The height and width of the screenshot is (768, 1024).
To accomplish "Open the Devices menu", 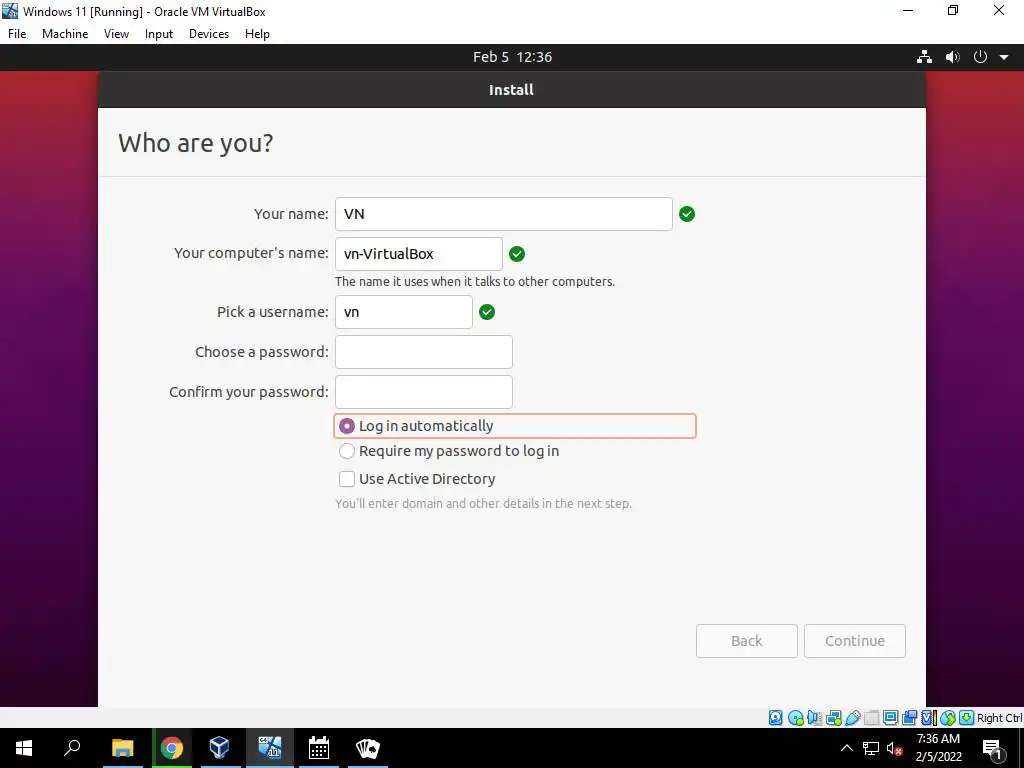I will click(209, 34).
